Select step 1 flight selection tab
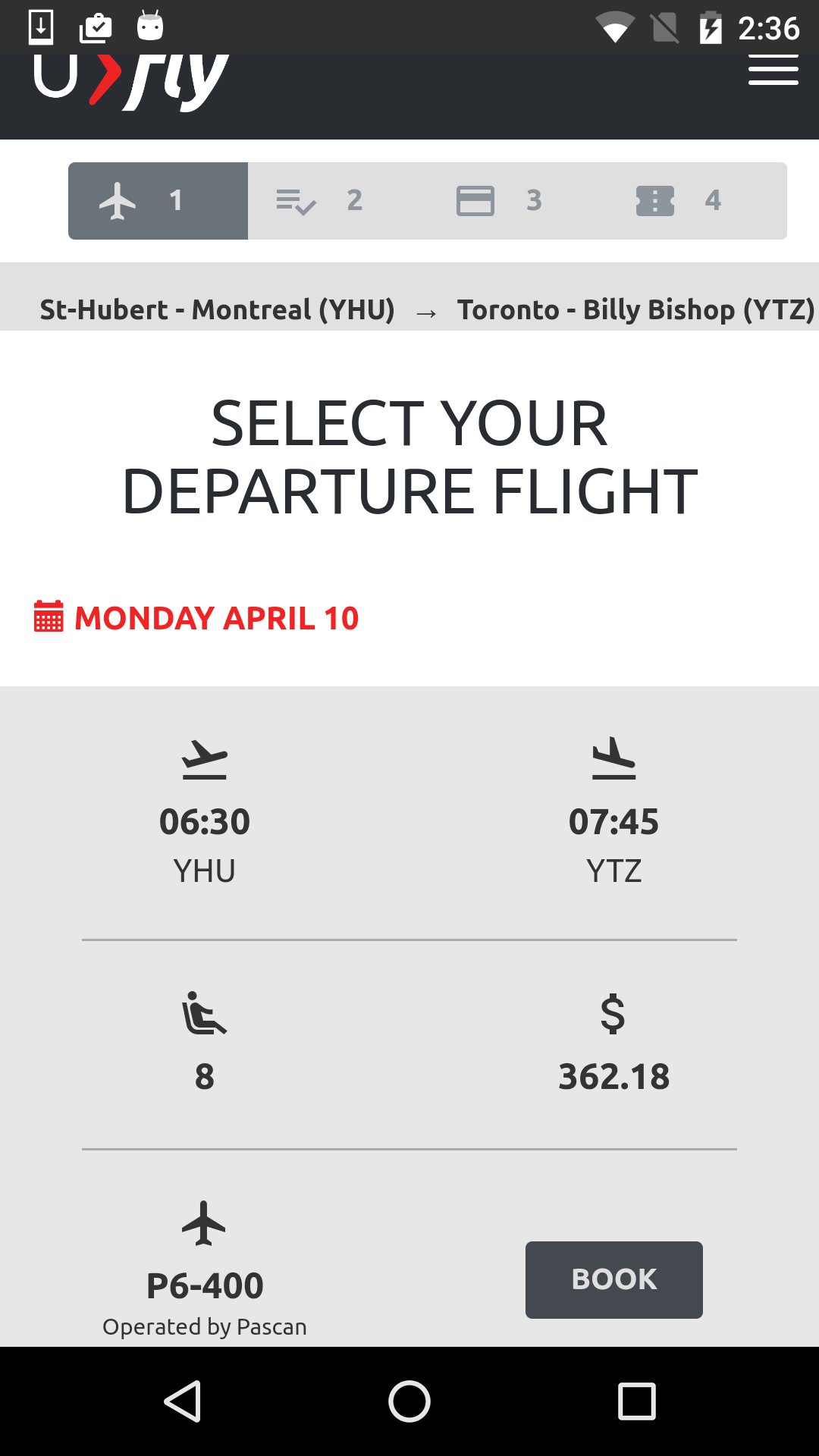This screenshot has width=819, height=1456. (x=158, y=201)
